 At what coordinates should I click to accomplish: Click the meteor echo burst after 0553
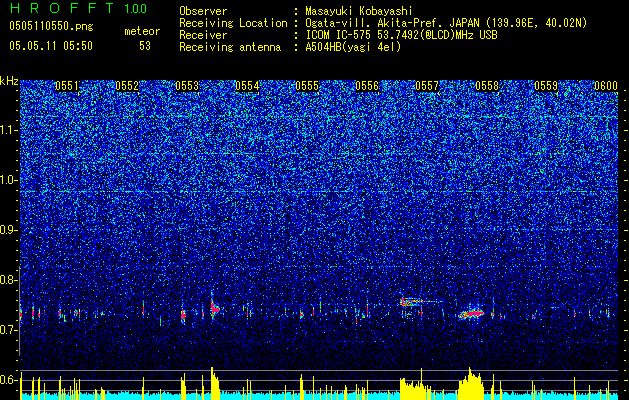tap(214, 308)
